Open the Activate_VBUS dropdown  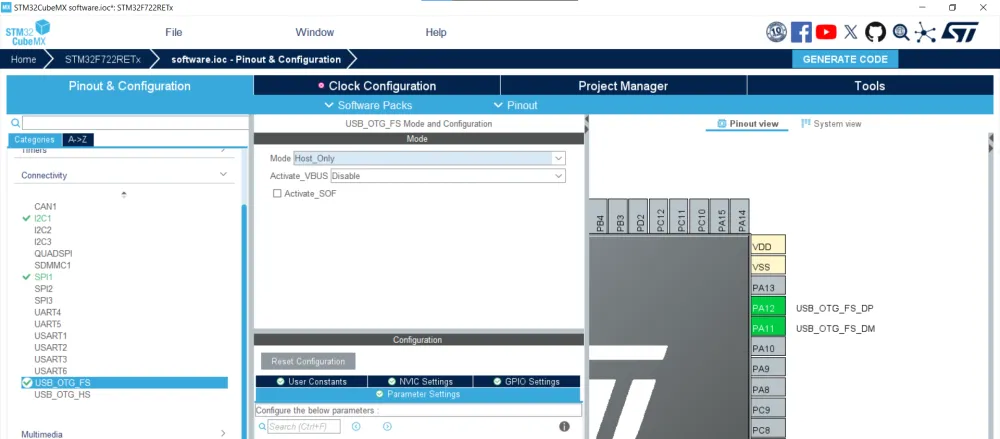tap(448, 175)
